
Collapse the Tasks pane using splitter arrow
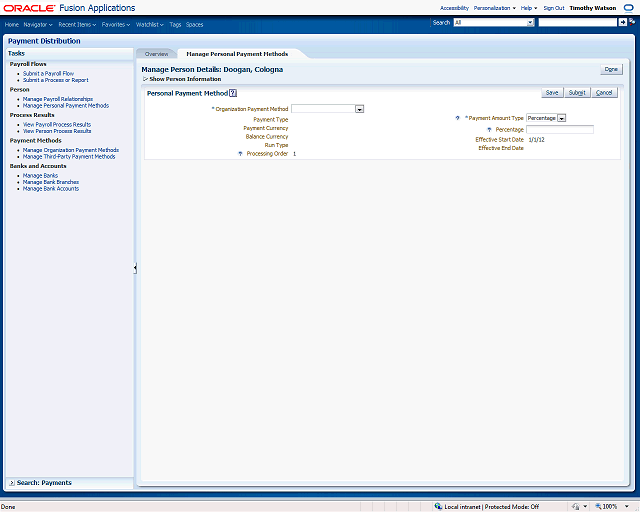(x=135, y=268)
